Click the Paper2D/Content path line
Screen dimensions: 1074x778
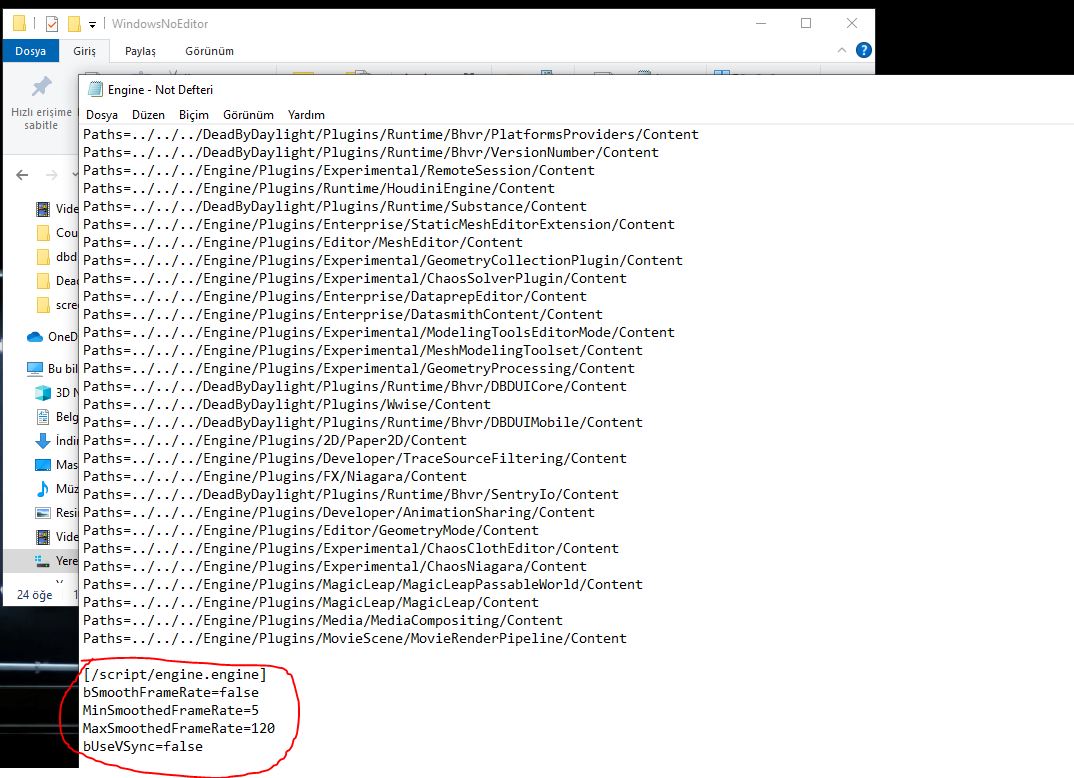click(275, 440)
